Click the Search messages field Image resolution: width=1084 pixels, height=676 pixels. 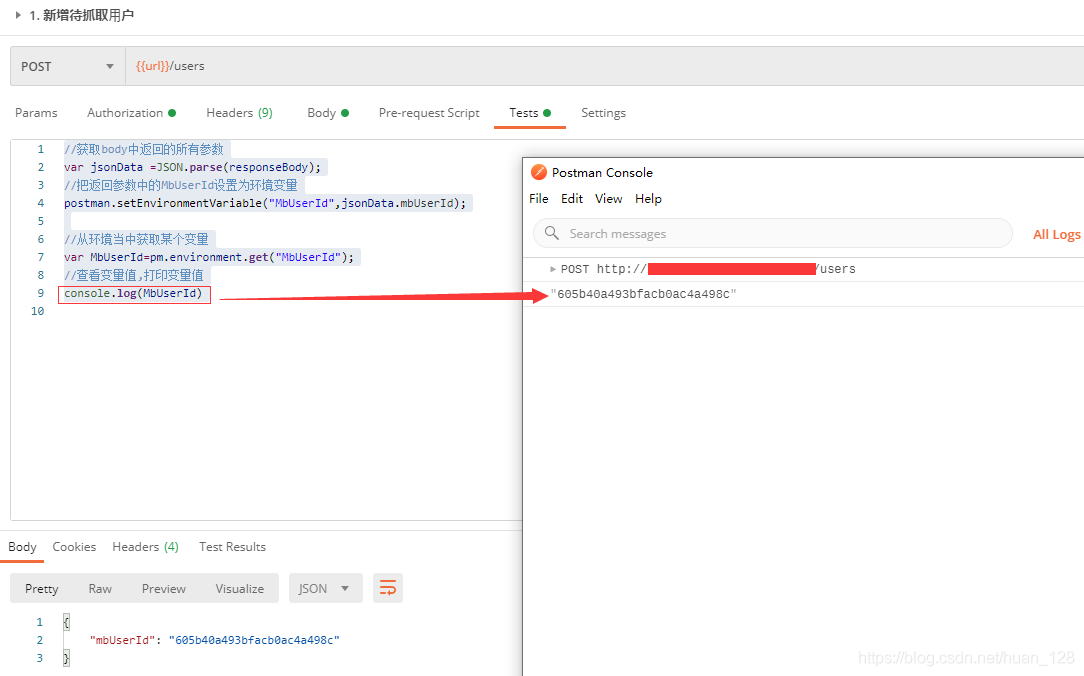click(x=780, y=233)
